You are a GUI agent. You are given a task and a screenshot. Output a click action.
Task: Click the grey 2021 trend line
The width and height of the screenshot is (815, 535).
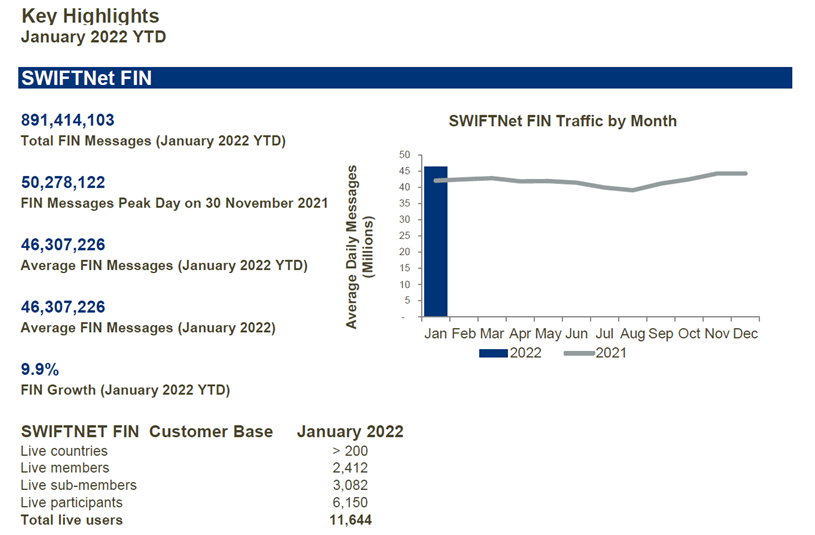(x=591, y=181)
